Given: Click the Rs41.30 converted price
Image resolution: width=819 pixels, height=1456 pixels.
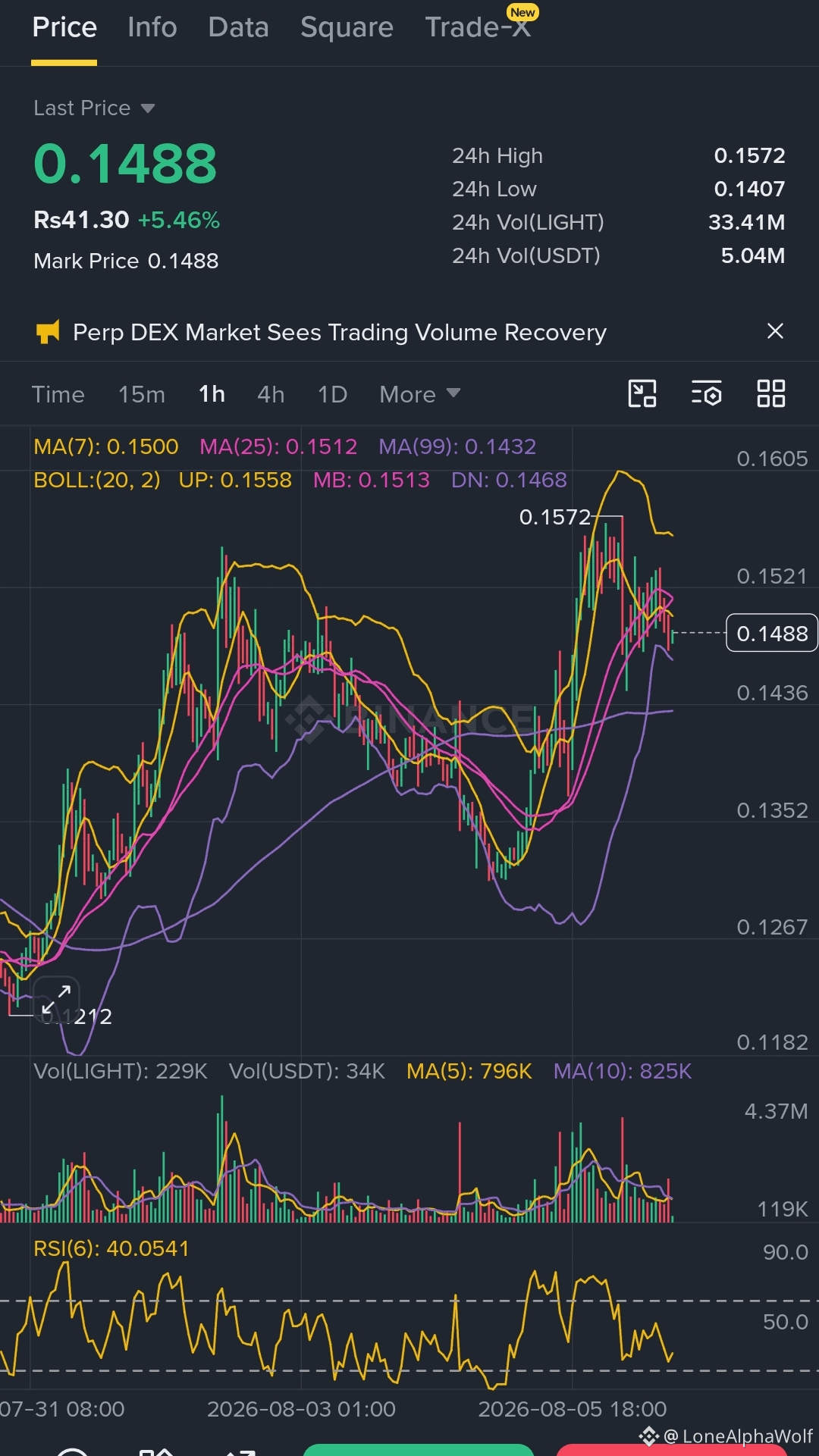Looking at the screenshot, I should click(81, 221).
